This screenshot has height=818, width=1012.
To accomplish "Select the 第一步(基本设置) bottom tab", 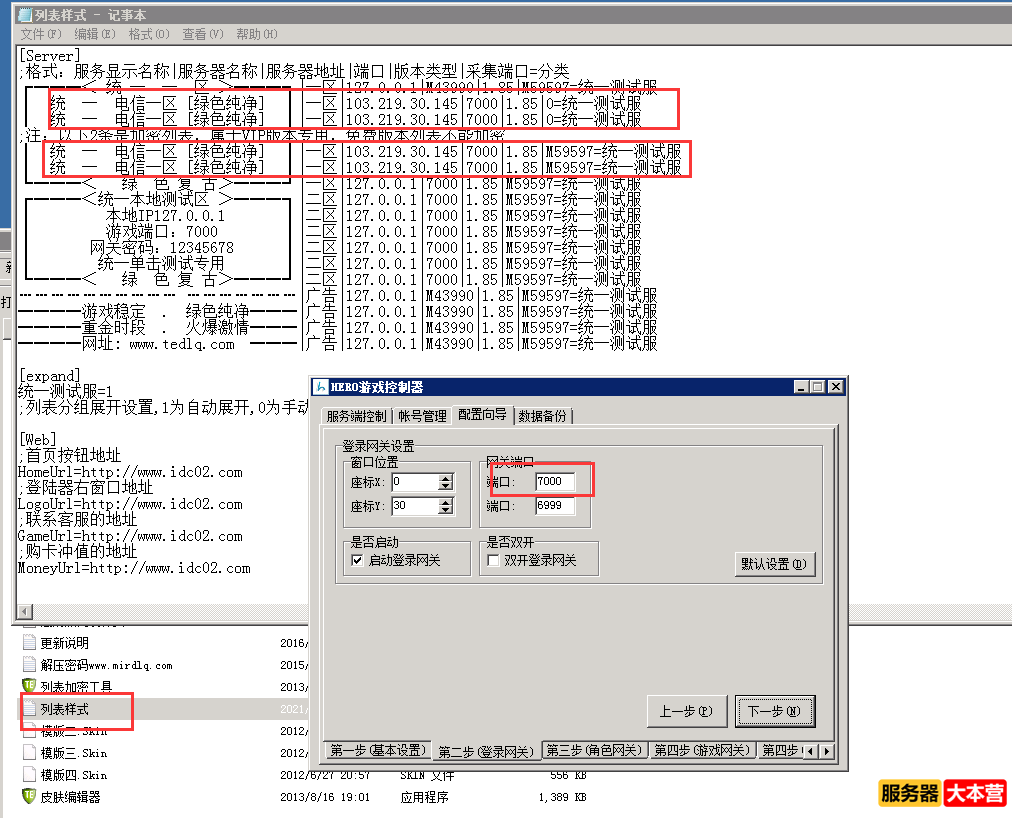I will pos(378,750).
